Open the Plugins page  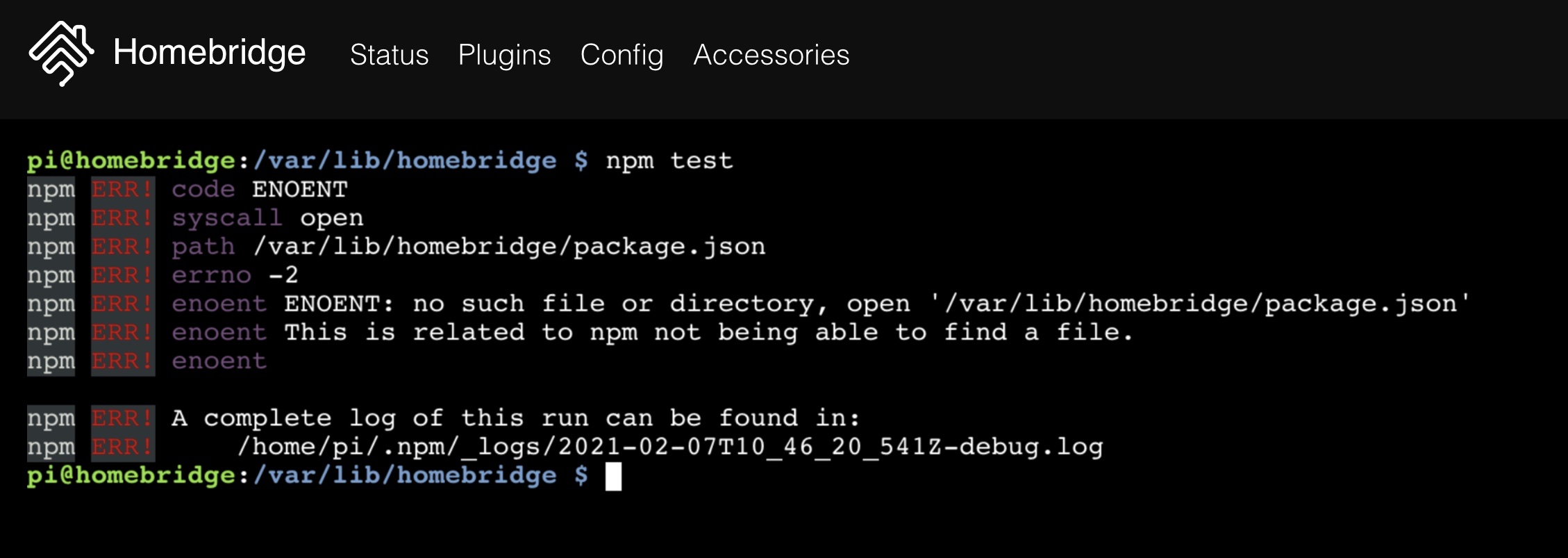click(505, 56)
